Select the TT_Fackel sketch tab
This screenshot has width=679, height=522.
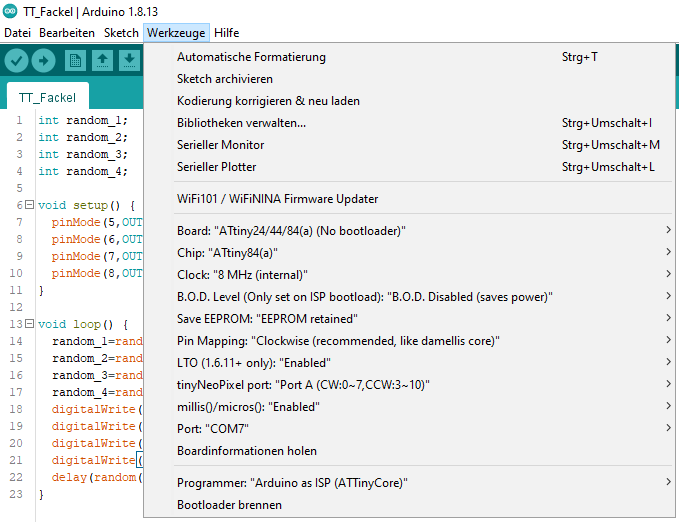click(x=48, y=97)
